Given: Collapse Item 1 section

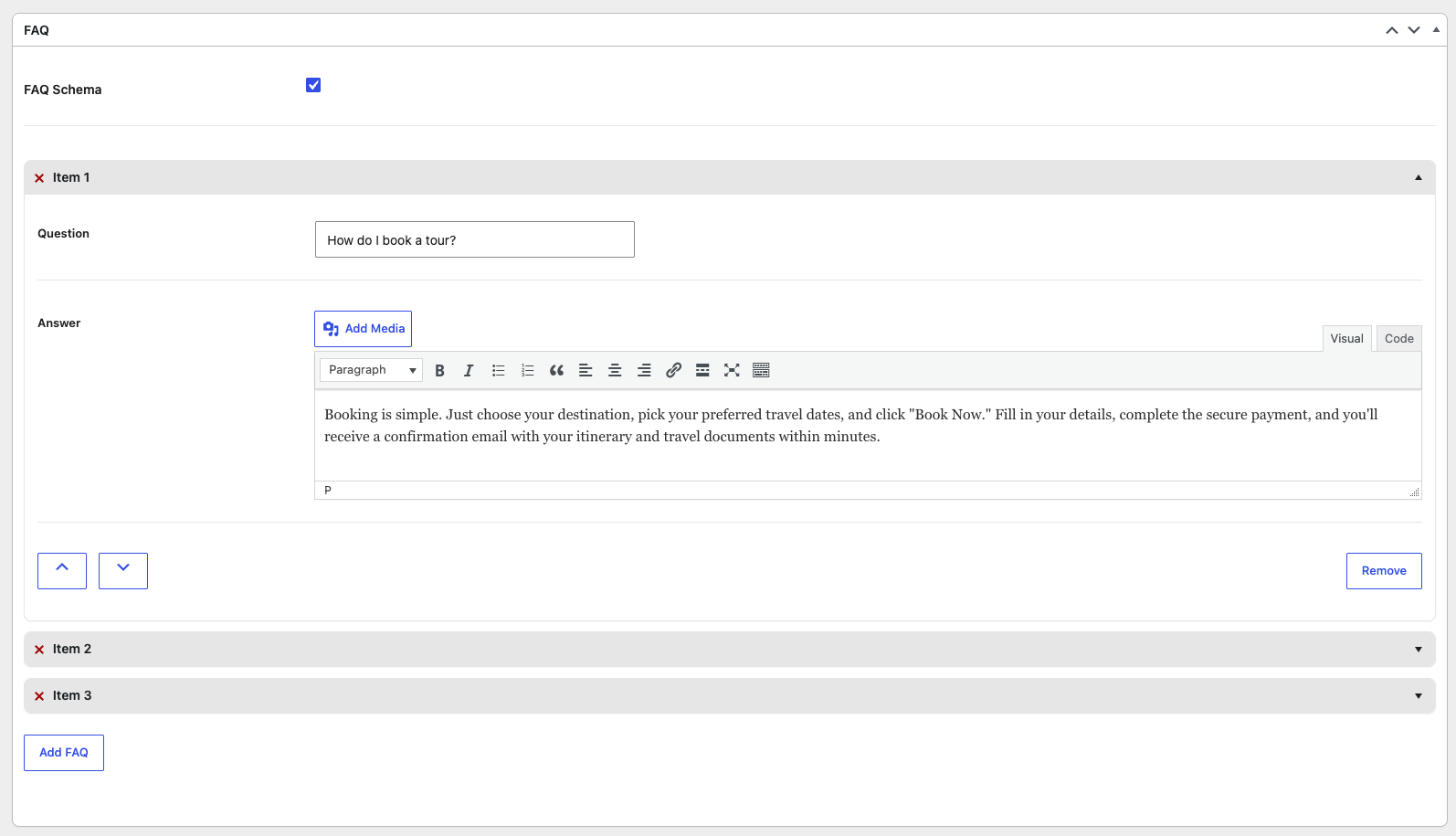Looking at the screenshot, I should tap(1419, 177).
